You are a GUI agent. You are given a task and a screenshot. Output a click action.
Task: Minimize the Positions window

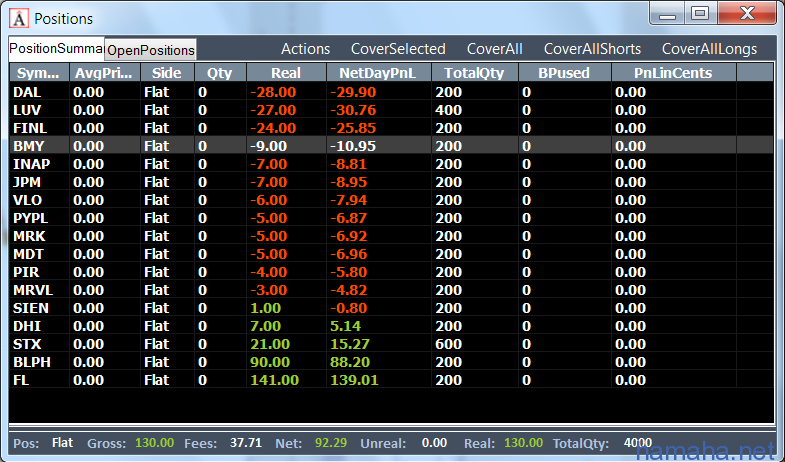[x=667, y=13]
